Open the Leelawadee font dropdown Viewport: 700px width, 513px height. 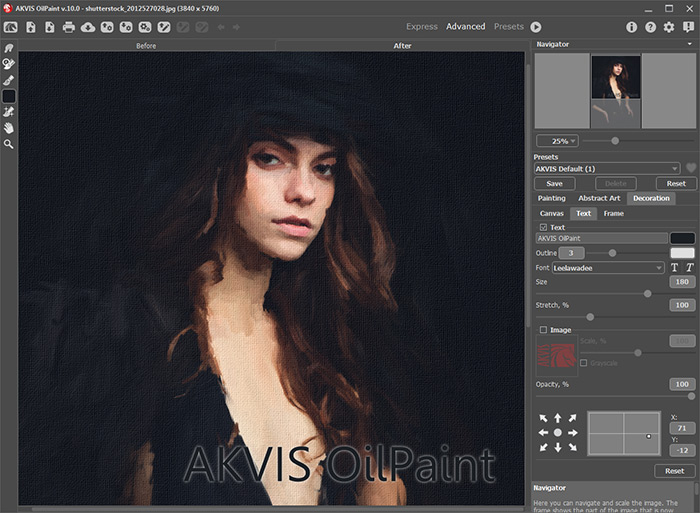pyautogui.click(x=608, y=268)
